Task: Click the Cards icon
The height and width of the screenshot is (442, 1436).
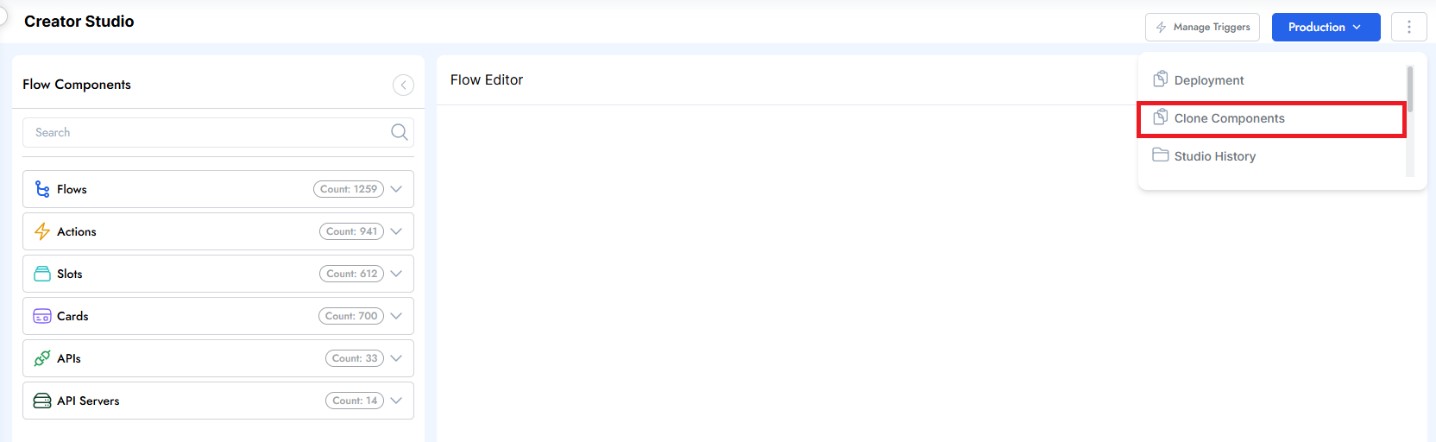Action: coord(42,316)
